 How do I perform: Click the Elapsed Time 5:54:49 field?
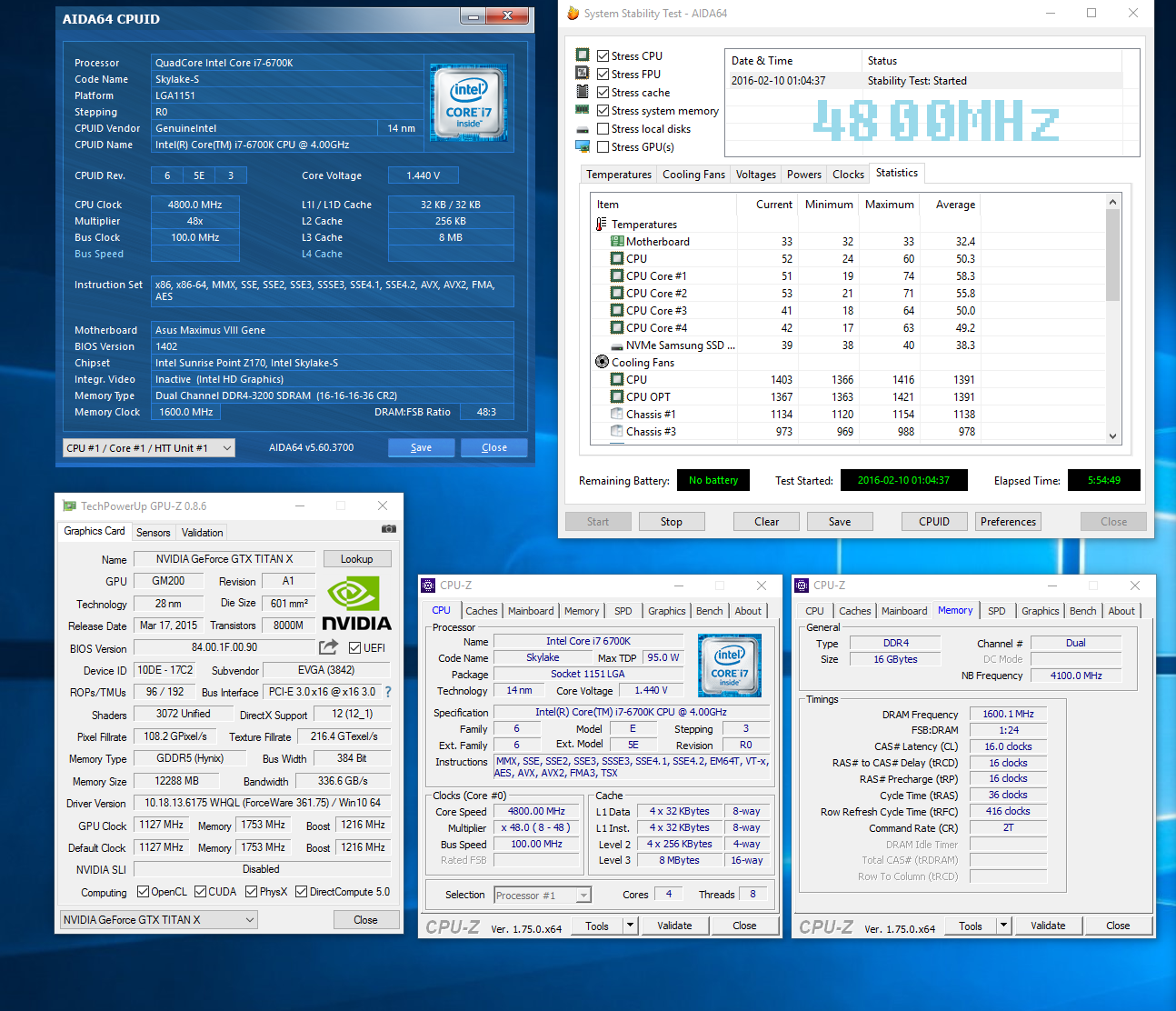(x=1103, y=480)
